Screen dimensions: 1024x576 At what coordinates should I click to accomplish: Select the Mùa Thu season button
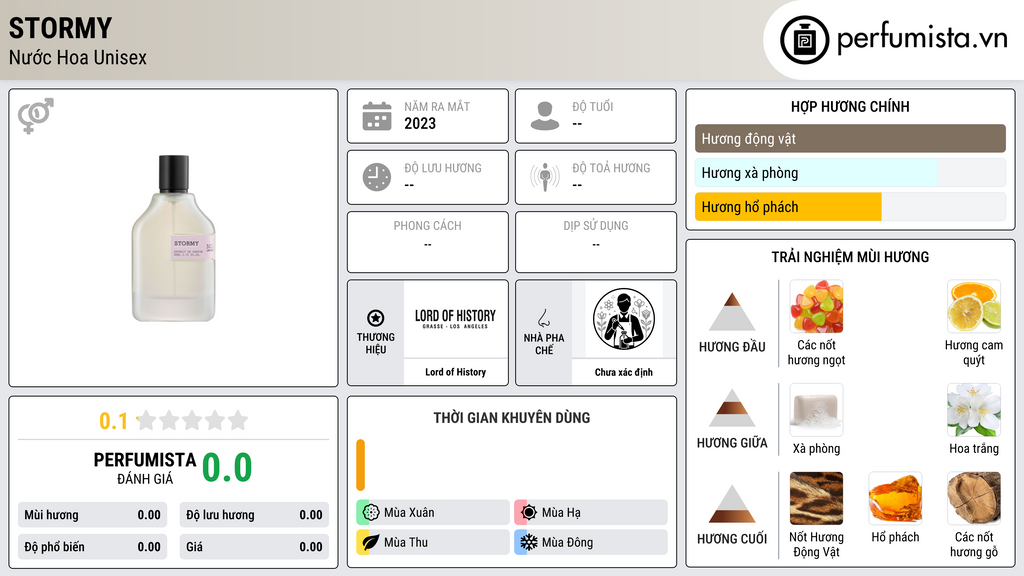tap(433, 542)
